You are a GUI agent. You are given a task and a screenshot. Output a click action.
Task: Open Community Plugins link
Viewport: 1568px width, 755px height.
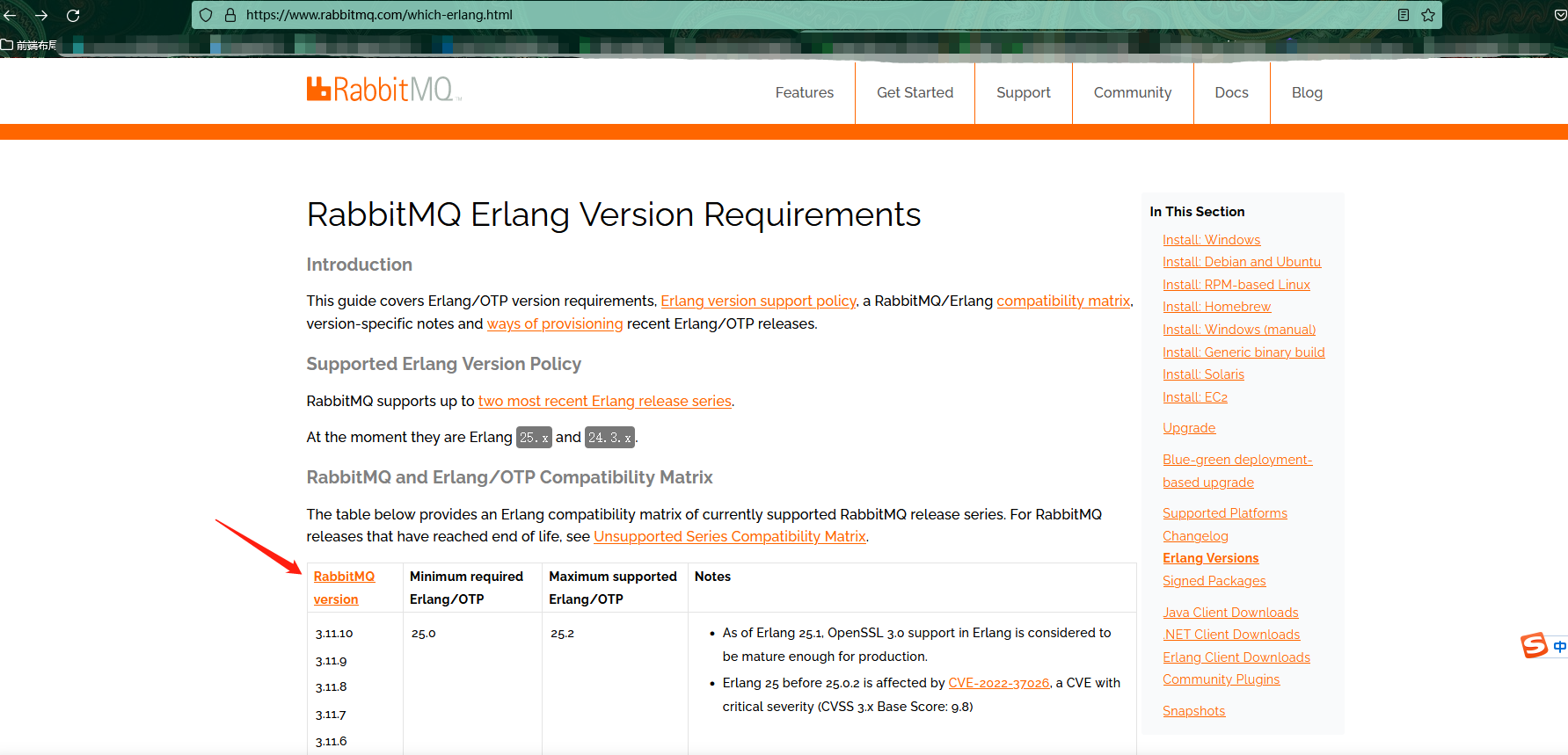[x=1221, y=679]
